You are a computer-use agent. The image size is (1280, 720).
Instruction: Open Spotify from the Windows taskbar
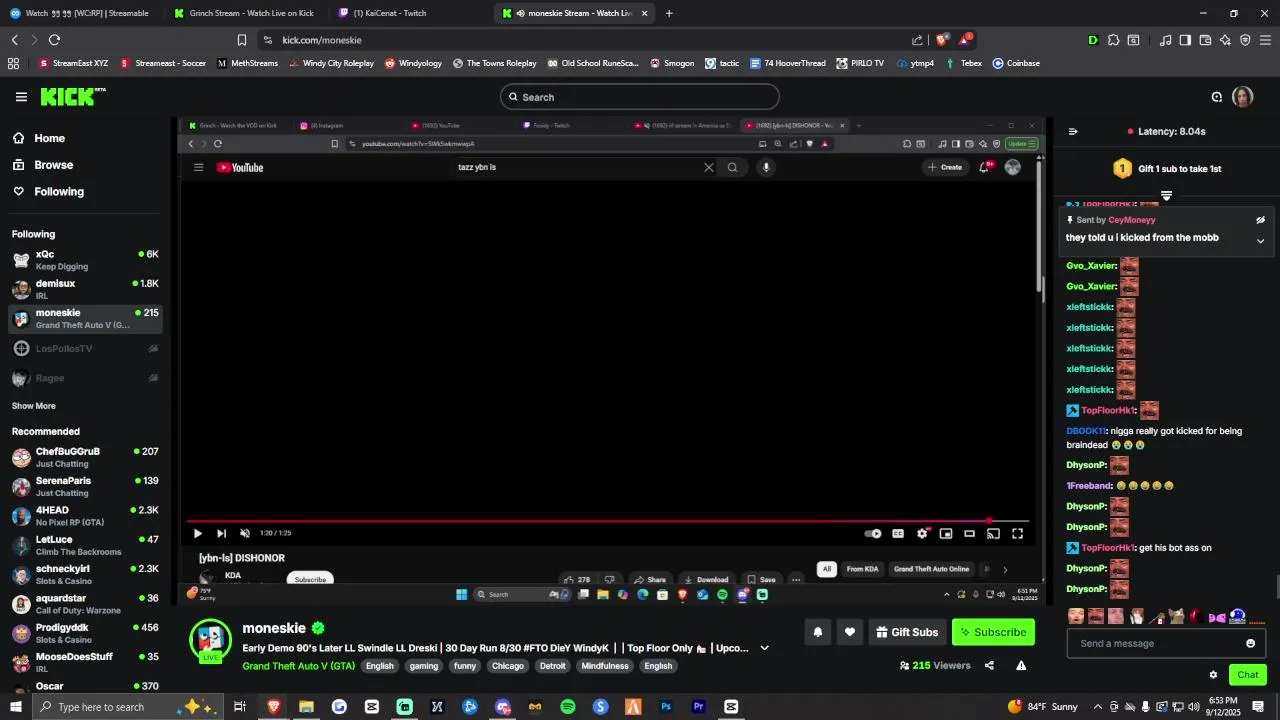point(568,707)
